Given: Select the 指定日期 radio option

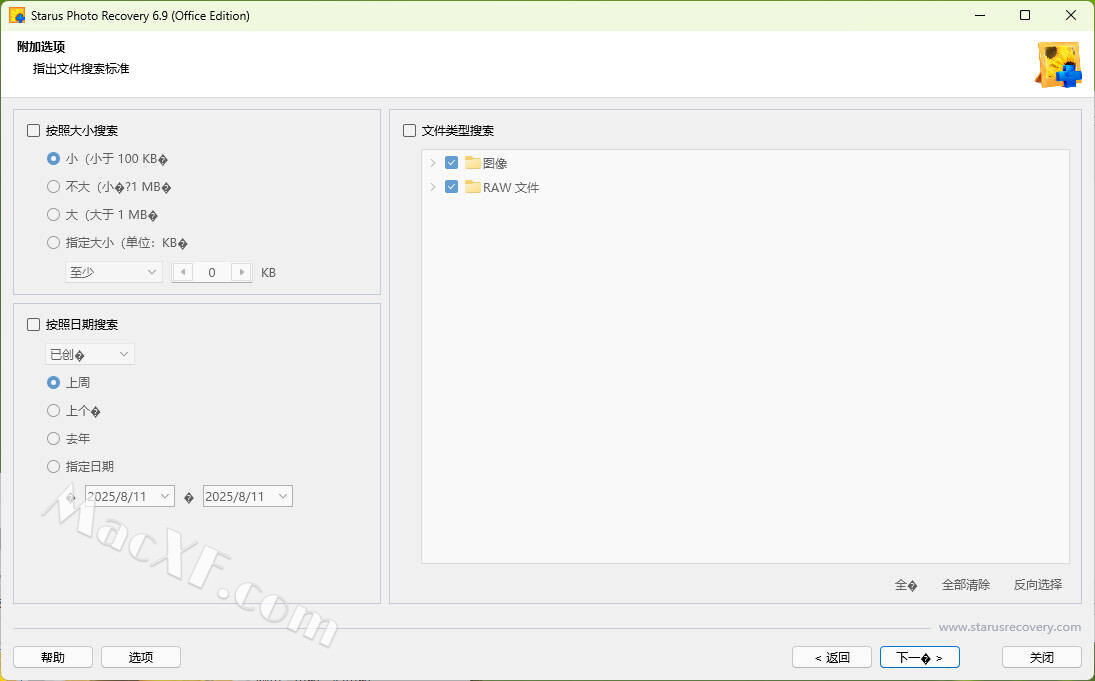Looking at the screenshot, I should (53, 467).
